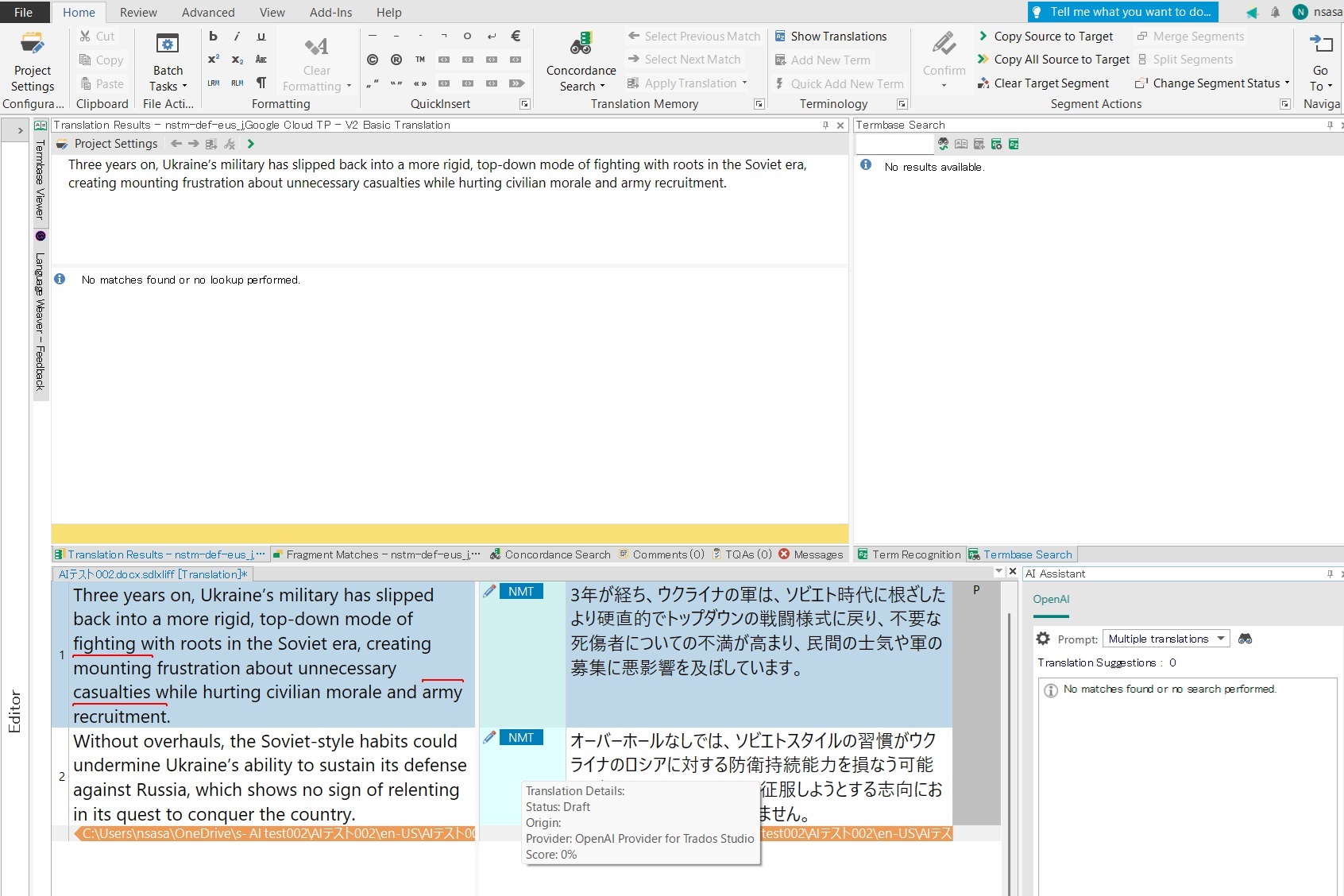Screen dimensions: 1344x896
Task: Switch to the Review ribbon tab
Action: pyautogui.click(x=137, y=12)
